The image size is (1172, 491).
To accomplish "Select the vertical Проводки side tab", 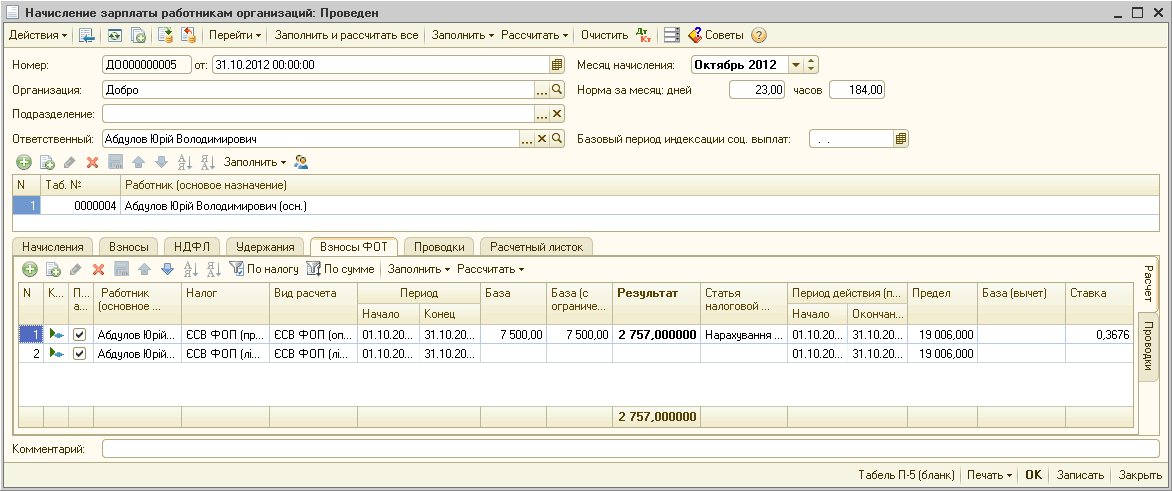I will coord(1147,347).
